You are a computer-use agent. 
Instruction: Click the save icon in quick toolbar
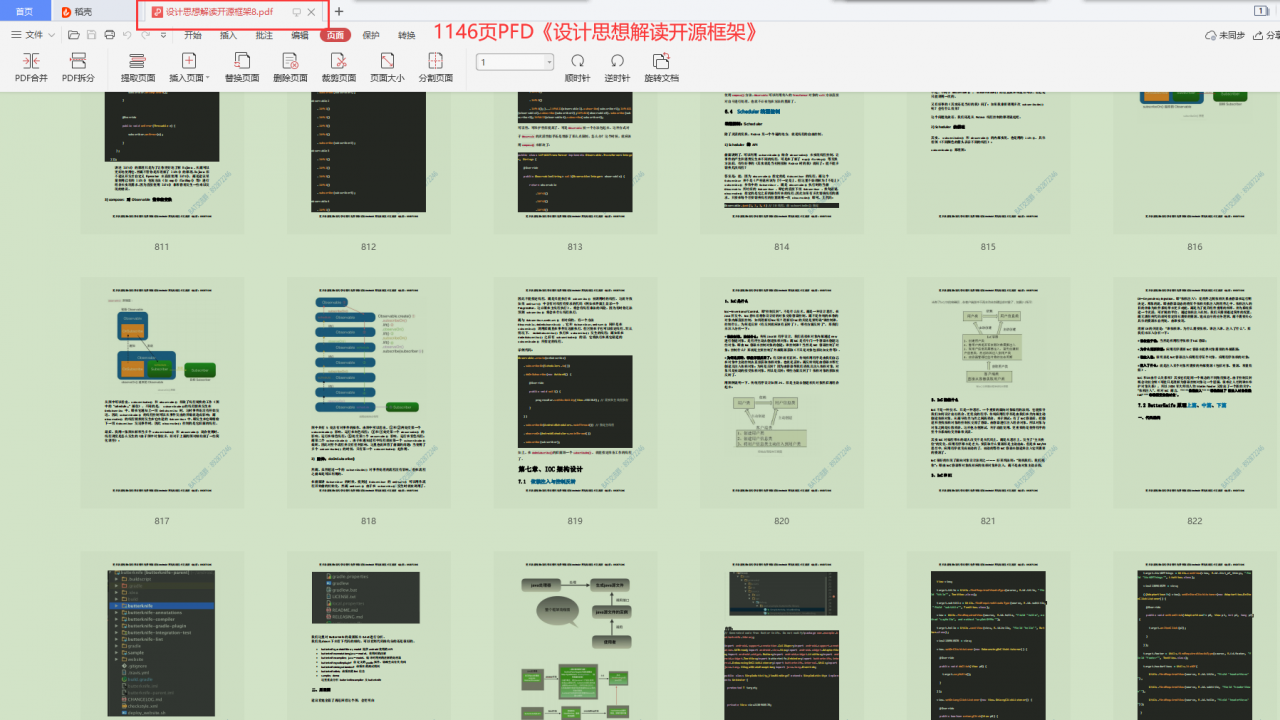pos(92,35)
